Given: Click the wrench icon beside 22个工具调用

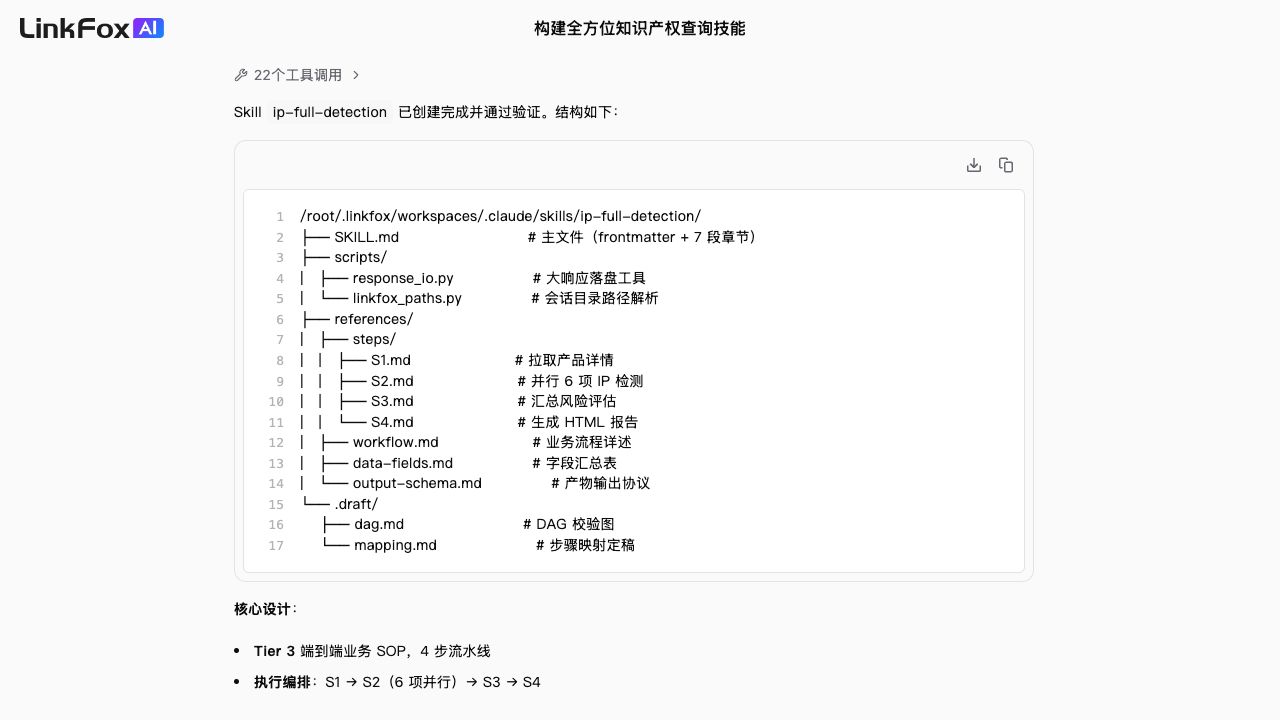Looking at the screenshot, I should tap(241, 75).
